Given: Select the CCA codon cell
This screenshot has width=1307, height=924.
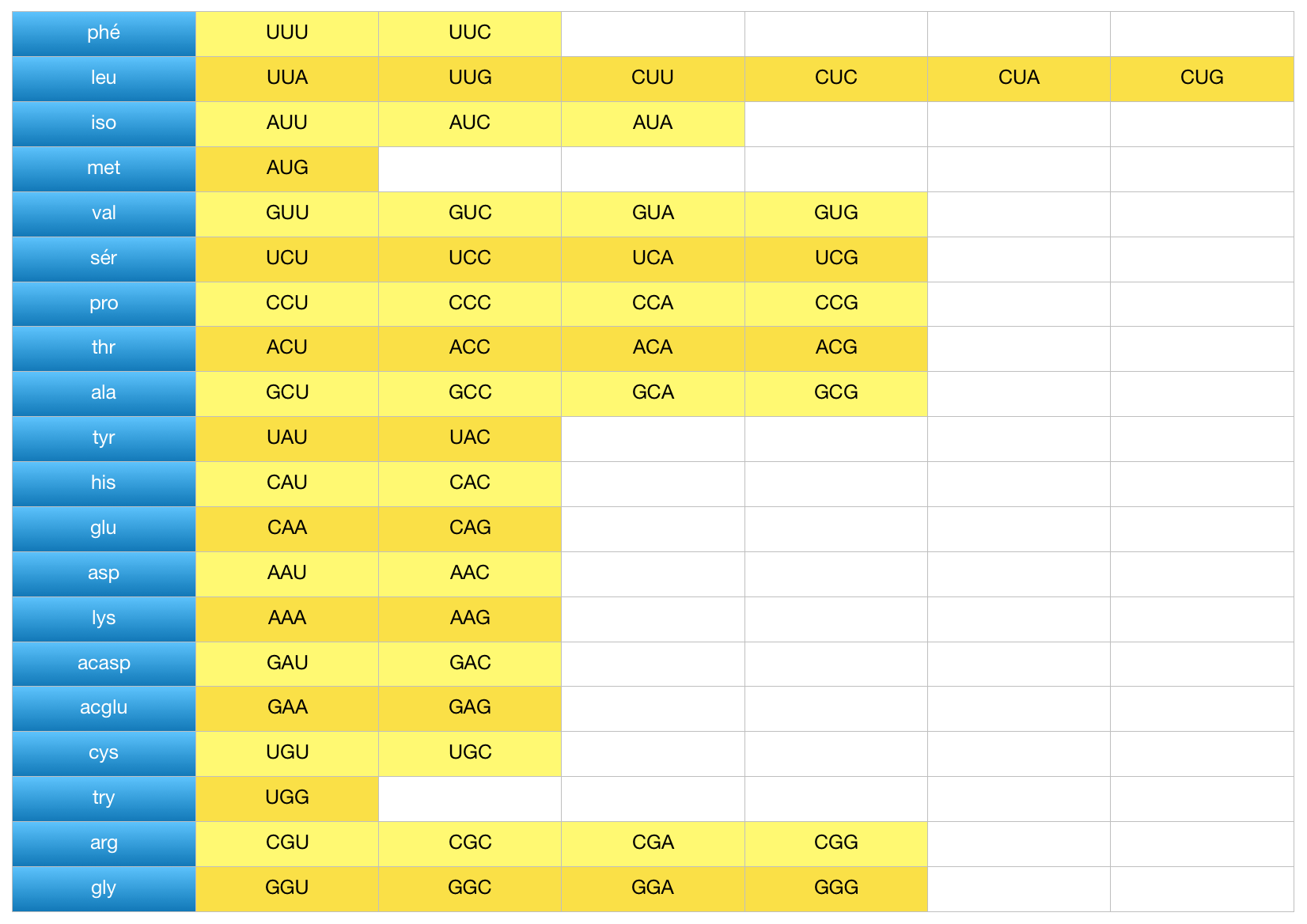Looking at the screenshot, I should pos(653,304).
